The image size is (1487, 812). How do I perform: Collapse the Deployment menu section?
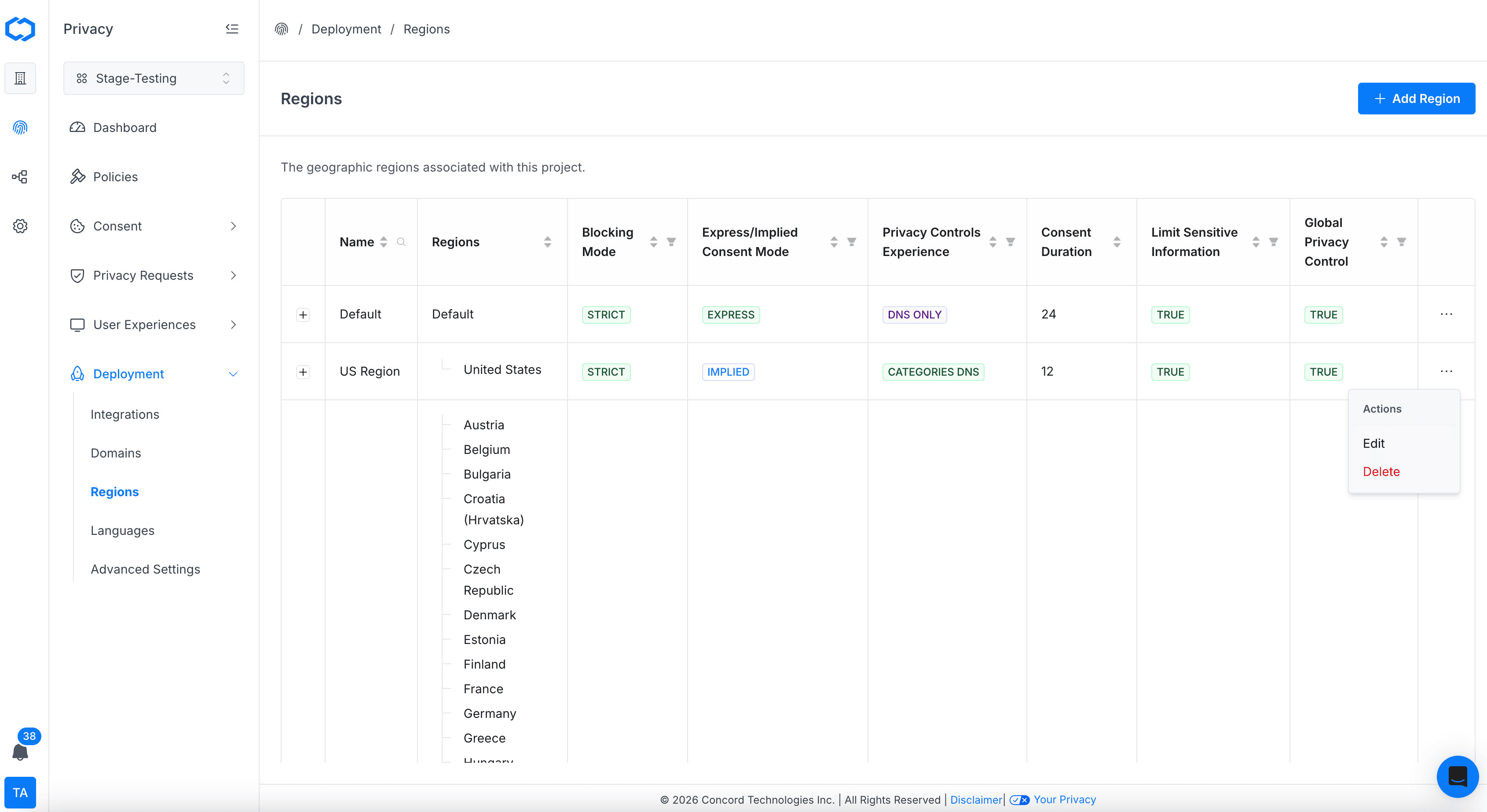click(x=233, y=374)
